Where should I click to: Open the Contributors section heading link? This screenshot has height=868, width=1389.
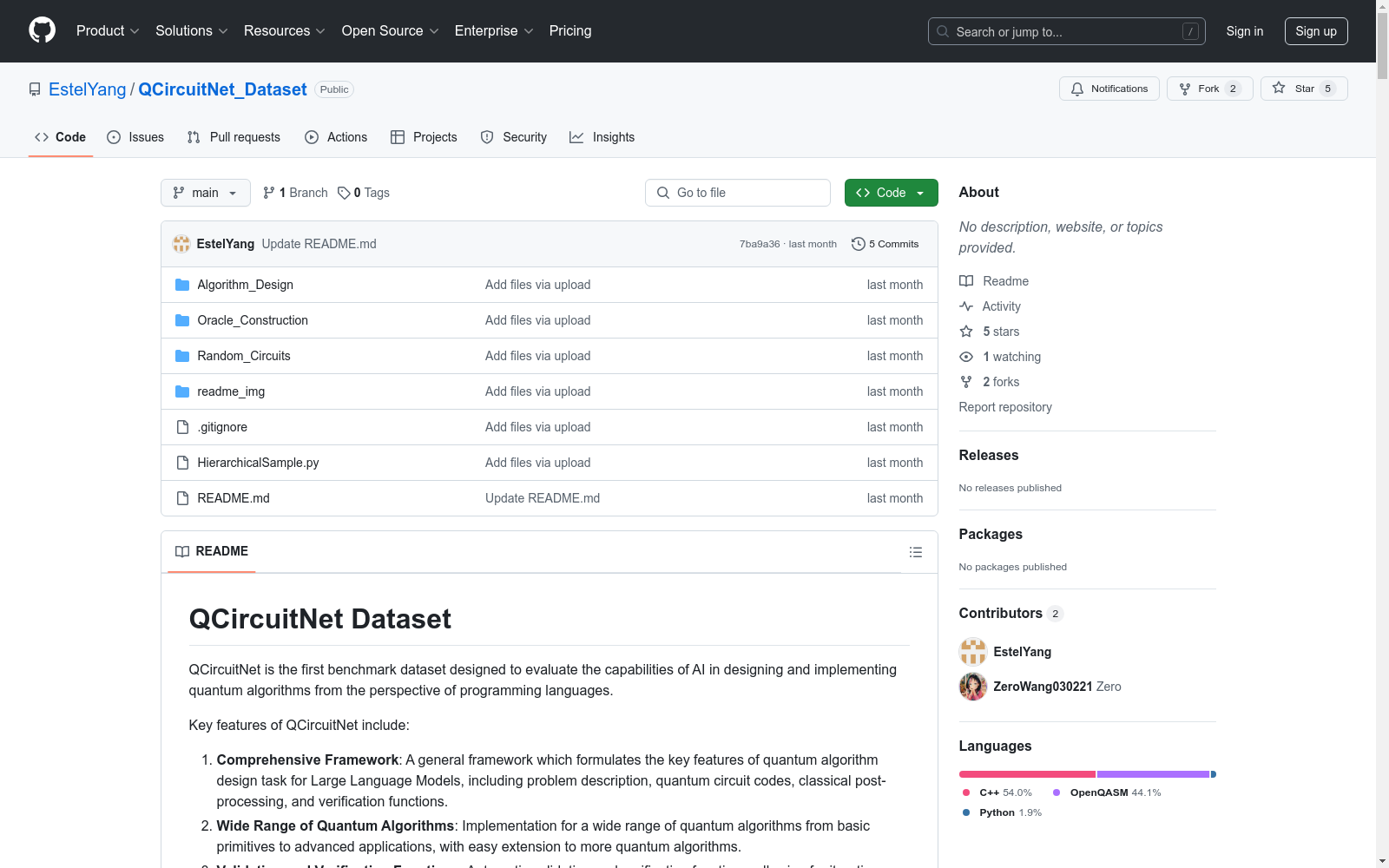(x=1011, y=614)
